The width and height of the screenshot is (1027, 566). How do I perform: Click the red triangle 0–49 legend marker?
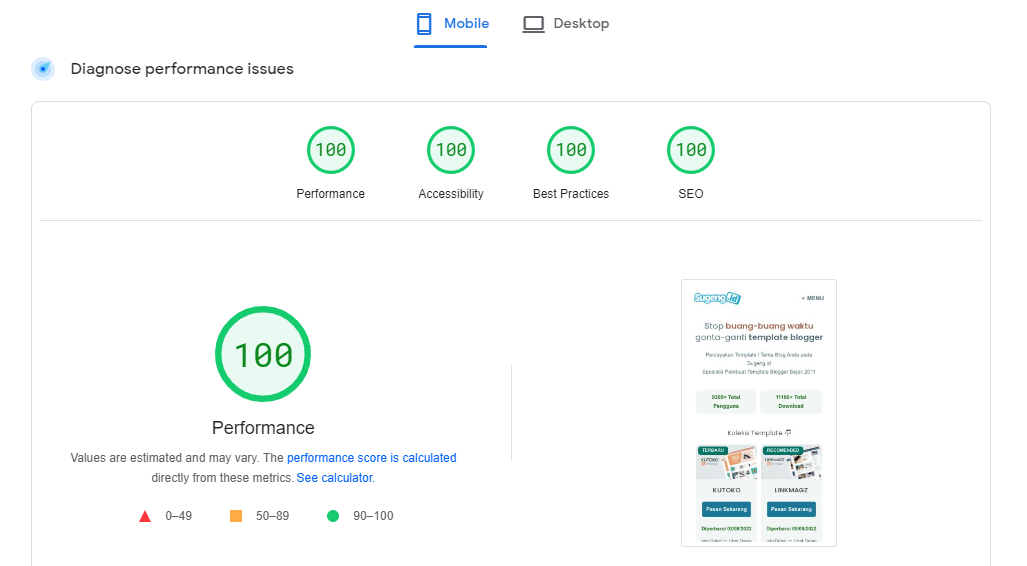point(145,516)
